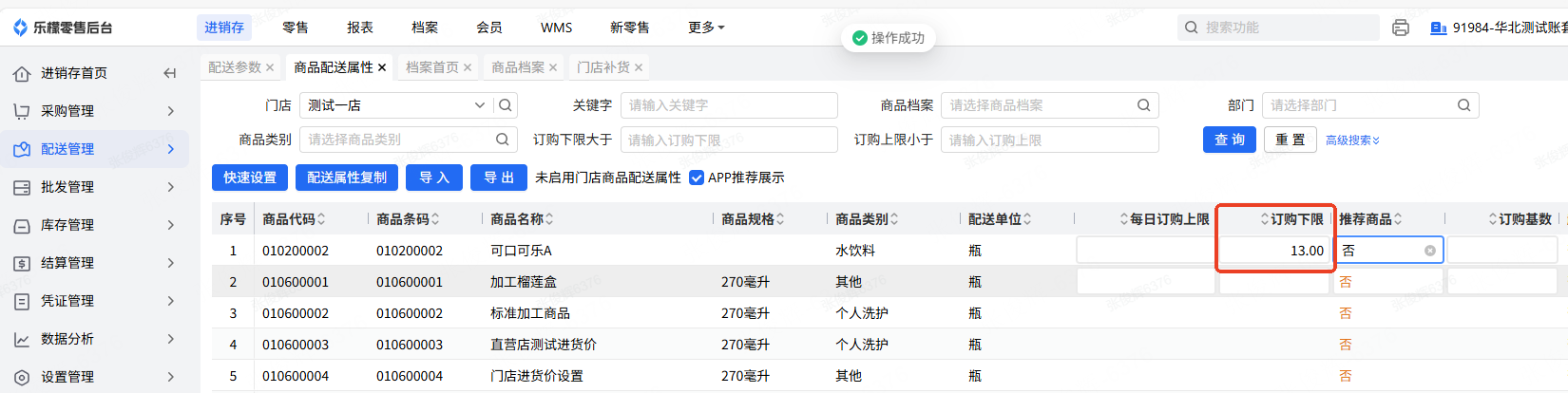This screenshot has width=1568, height=393.
Task: Click search icon in 部门 field
Action: (x=1464, y=105)
